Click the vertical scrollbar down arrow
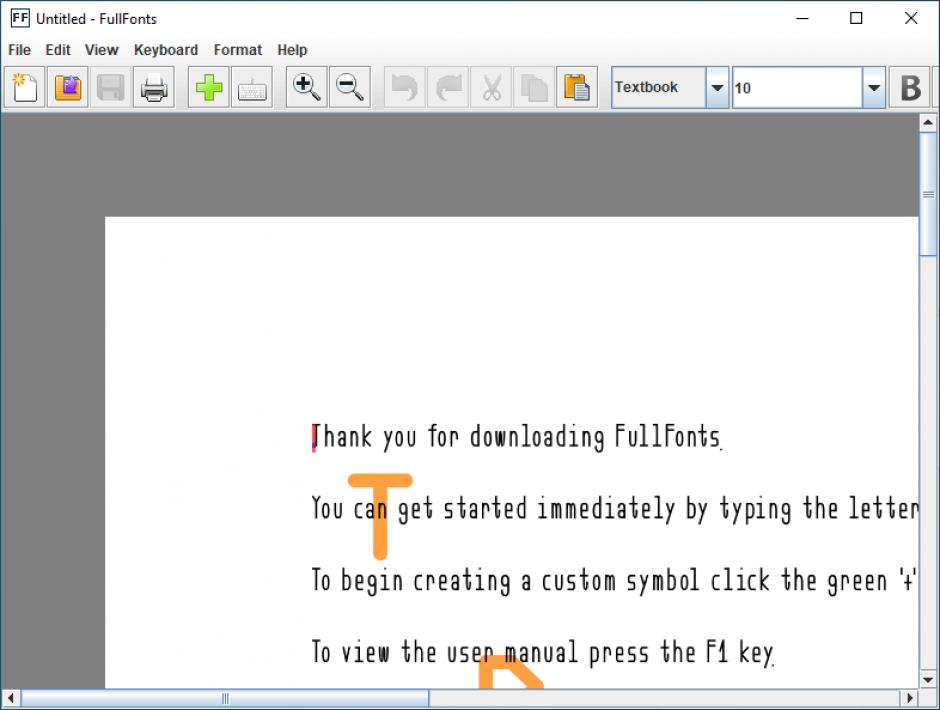940x710 pixels. (x=928, y=679)
